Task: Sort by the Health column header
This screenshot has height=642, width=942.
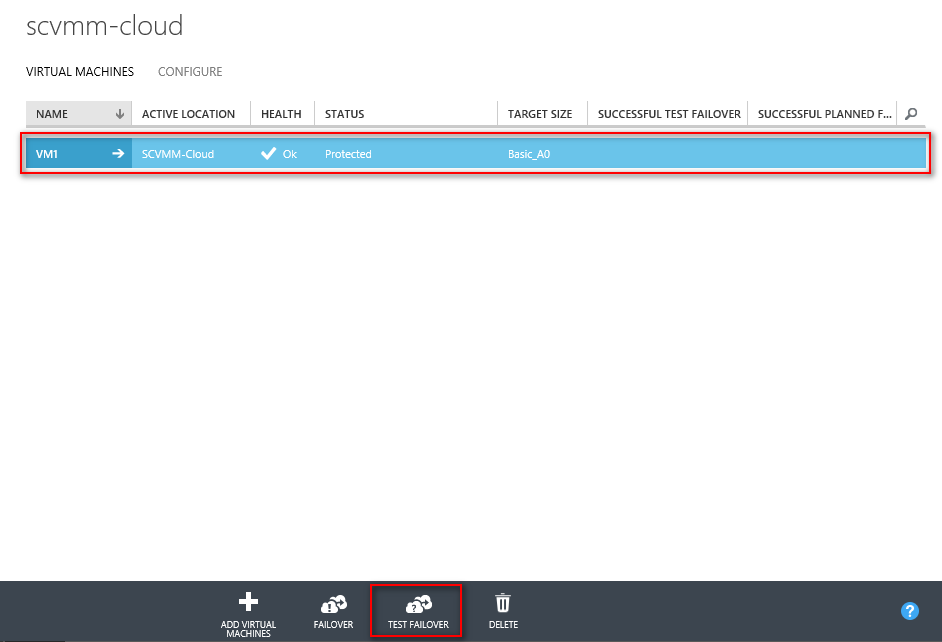Action: (x=283, y=114)
